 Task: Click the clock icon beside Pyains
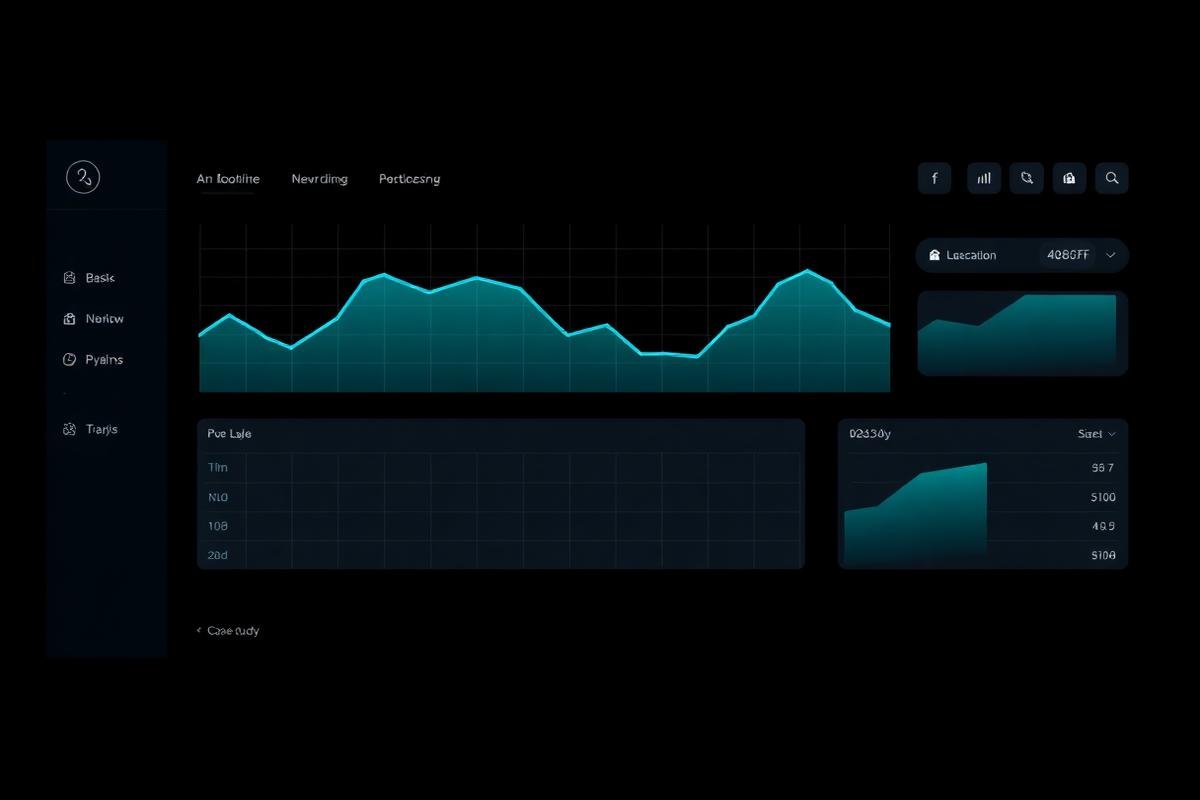point(69,359)
